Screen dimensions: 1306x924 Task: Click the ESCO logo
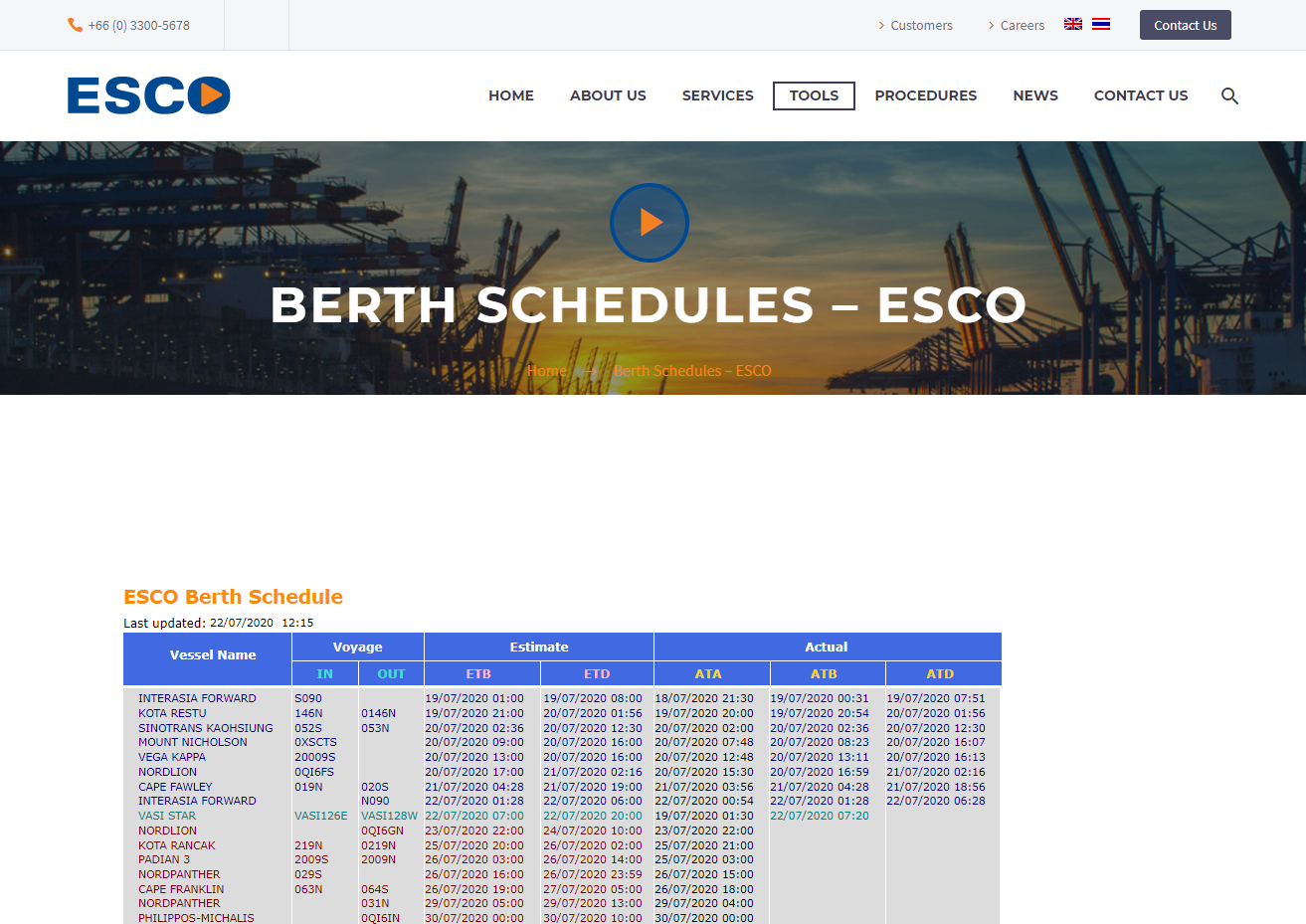(x=147, y=95)
